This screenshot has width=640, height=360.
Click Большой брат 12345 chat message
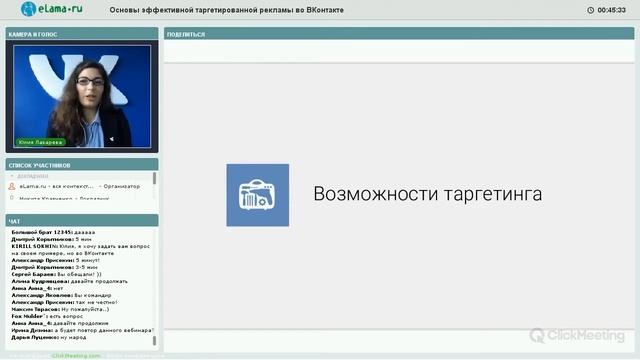click(x=53, y=232)
